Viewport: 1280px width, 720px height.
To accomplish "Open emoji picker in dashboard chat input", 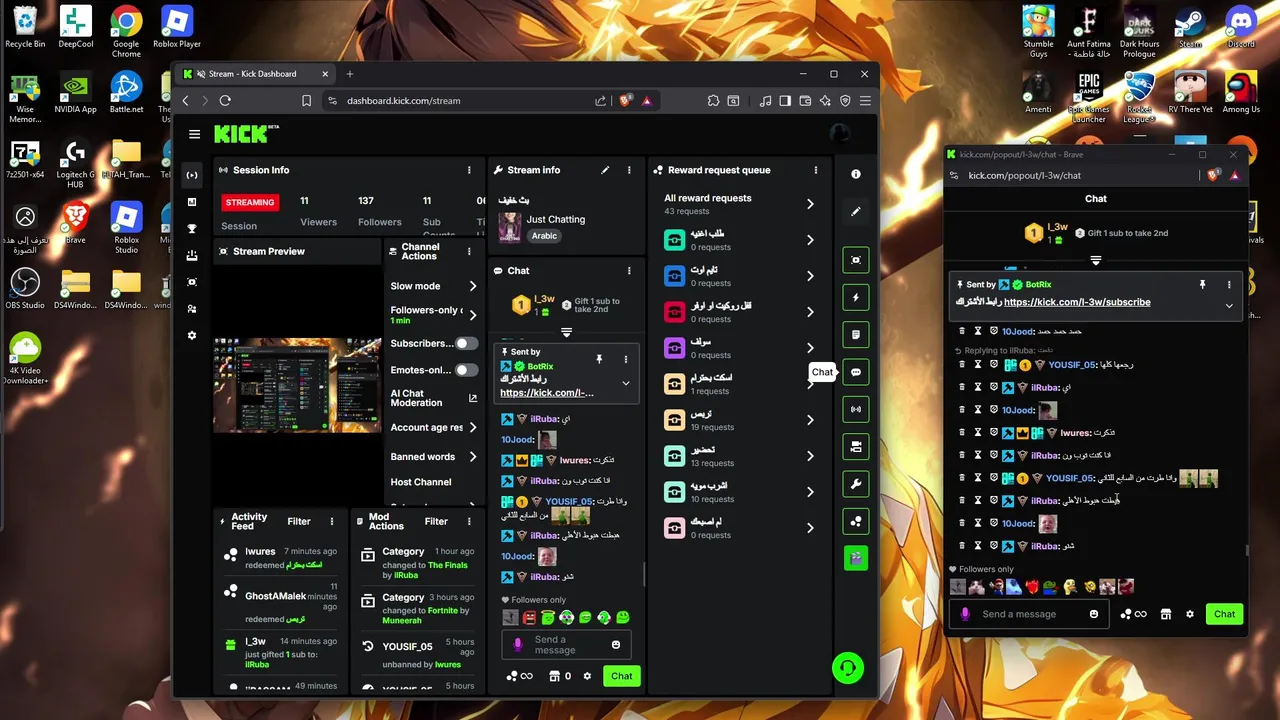I will coord(616,645).
